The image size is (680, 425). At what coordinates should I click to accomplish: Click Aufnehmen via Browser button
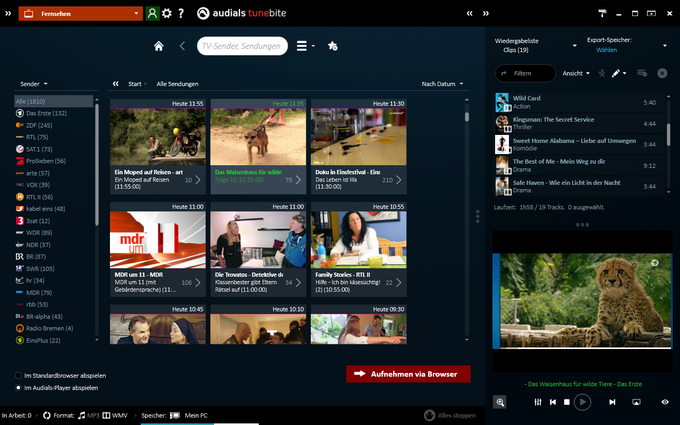(408, 374)
